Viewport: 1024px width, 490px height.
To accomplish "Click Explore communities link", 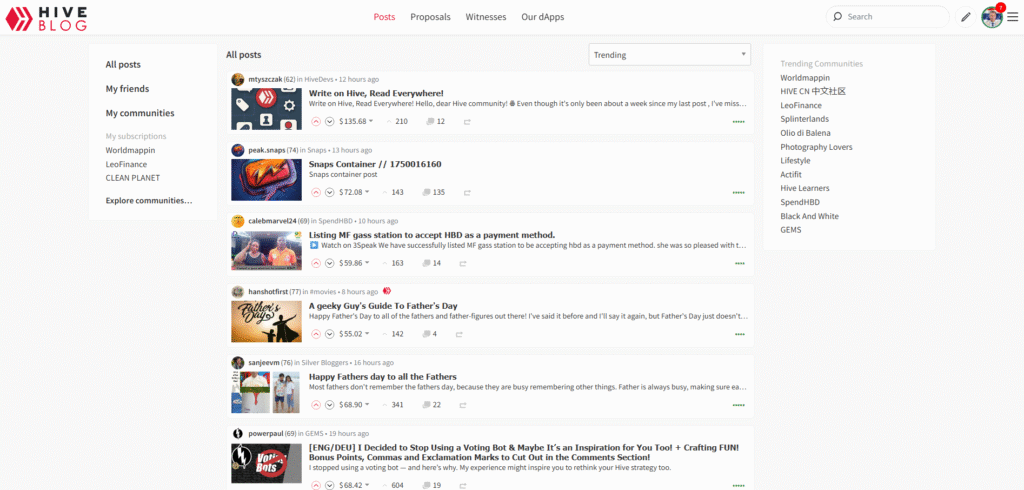I will [x=149, y=201].
